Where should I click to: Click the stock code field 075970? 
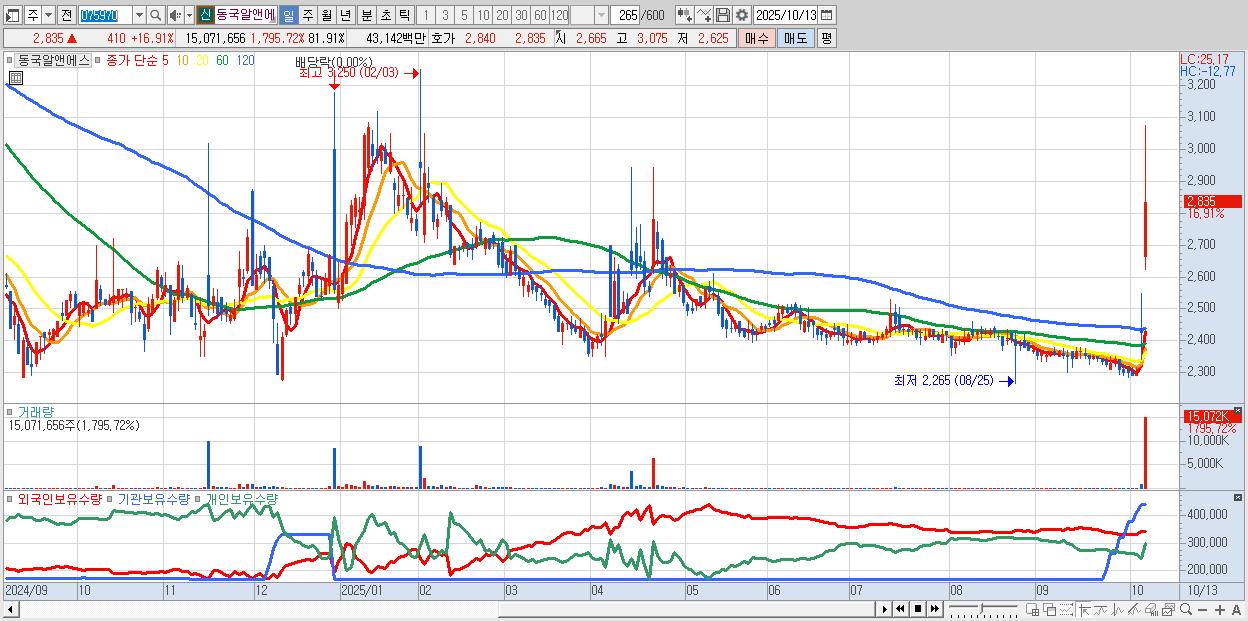(x=105, y=15)
